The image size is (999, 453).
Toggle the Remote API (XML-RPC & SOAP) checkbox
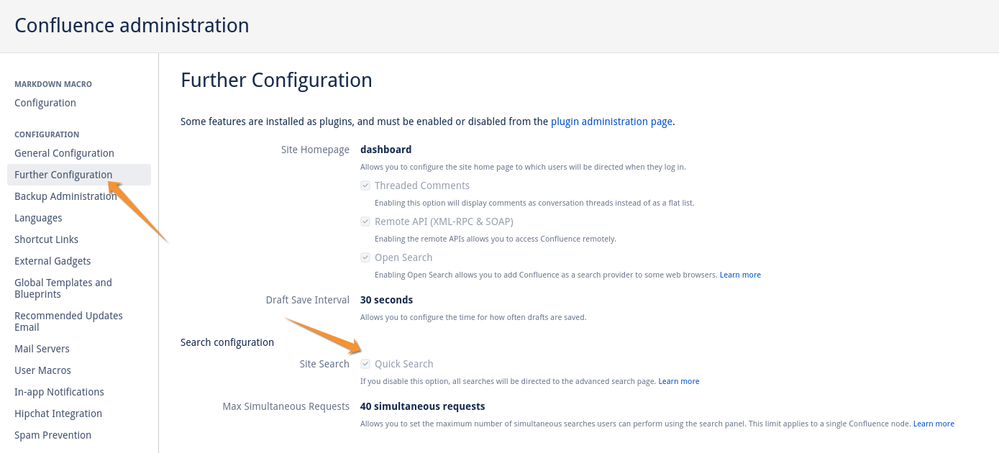tap(365, 222)
